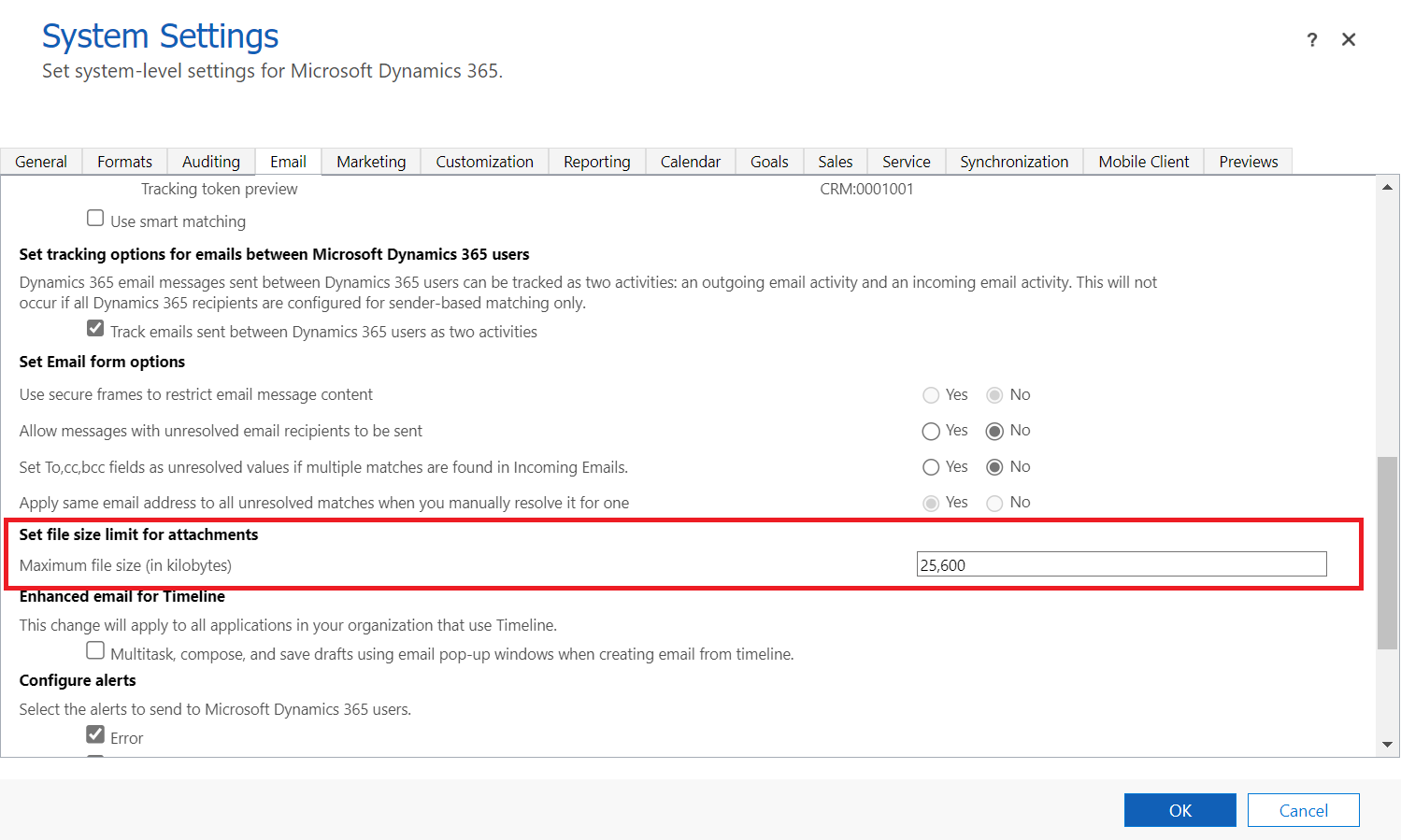1401x840 pixels.
Task: Click the help question mark icon
Action: tap(1312, 39)
